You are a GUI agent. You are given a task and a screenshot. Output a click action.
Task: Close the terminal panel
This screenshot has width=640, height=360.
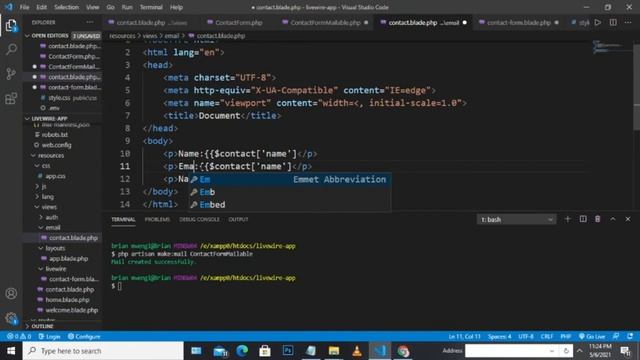pos(628,219)
